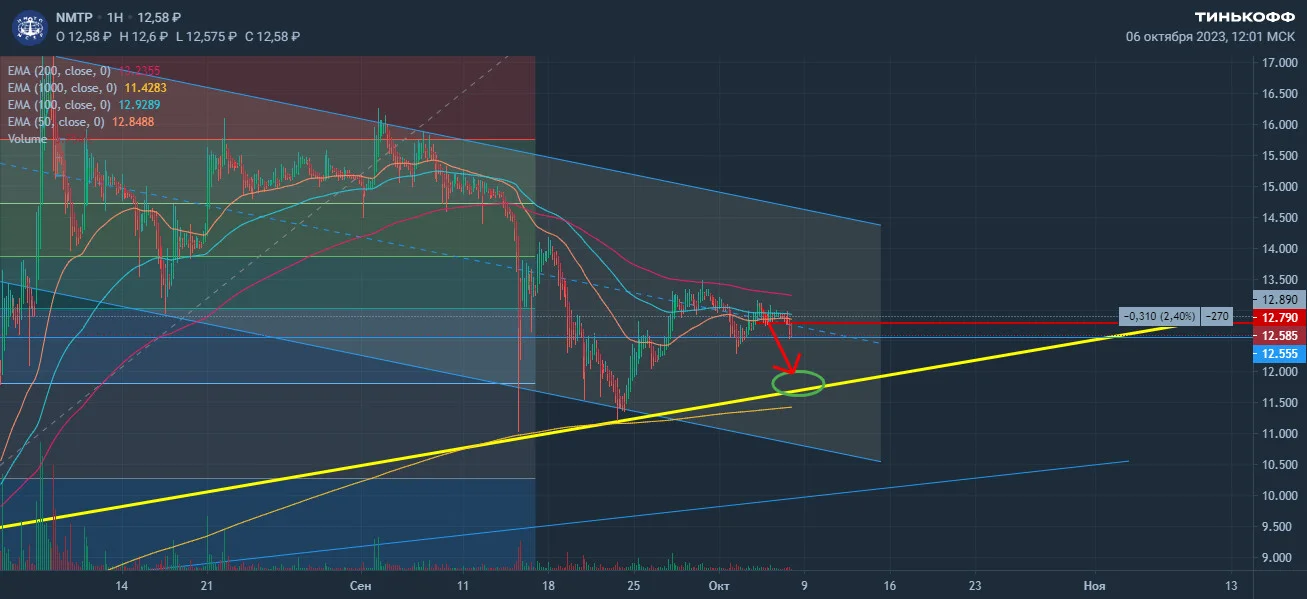Click the NMTP round logo icon

click(x=27, y=25)
